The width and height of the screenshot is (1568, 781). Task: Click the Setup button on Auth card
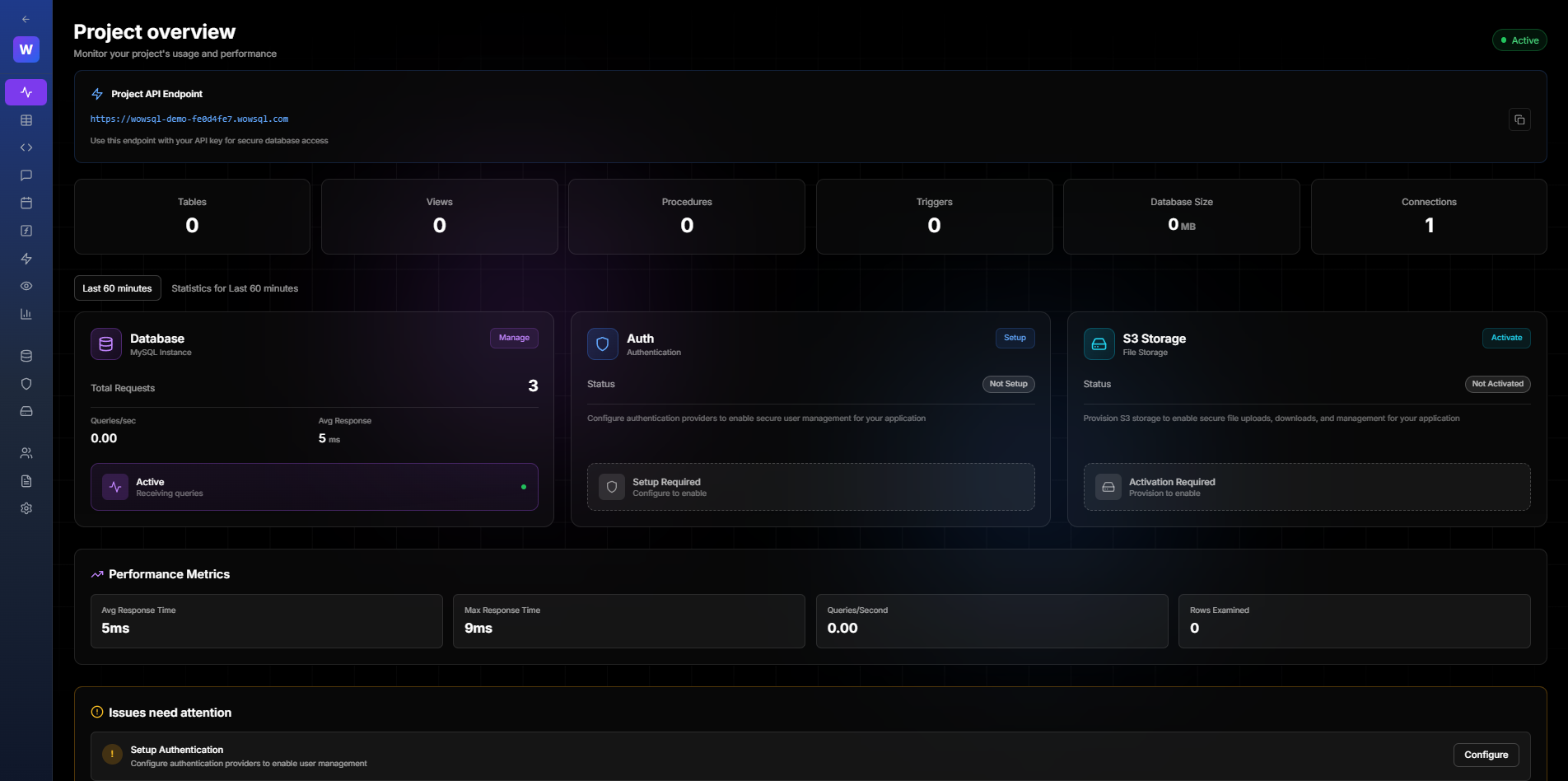coord(1015,338)
